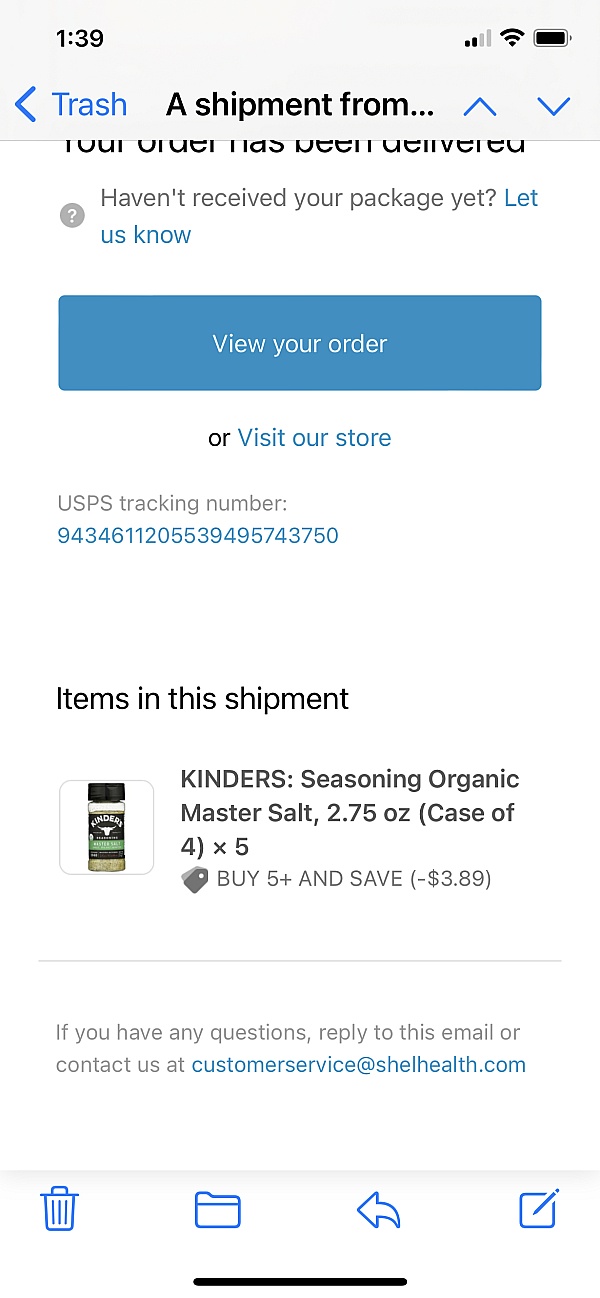Tap the Kinder's Master Salt product thumbnail
This screenshot has width=600, height=1298.
(x=106, y=827)
